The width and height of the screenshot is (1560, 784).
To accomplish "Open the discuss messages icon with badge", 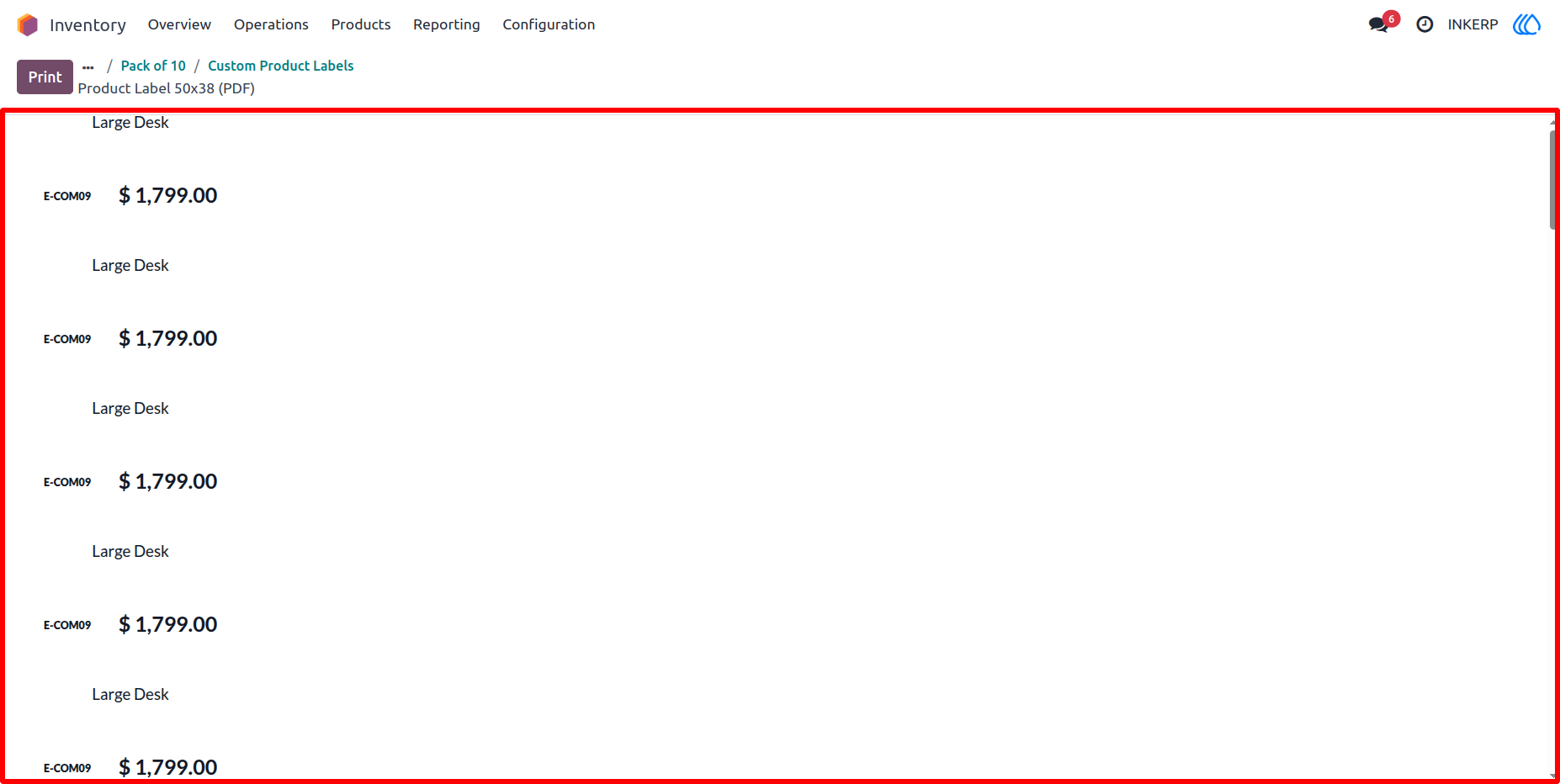I will tap(1382, 23).
